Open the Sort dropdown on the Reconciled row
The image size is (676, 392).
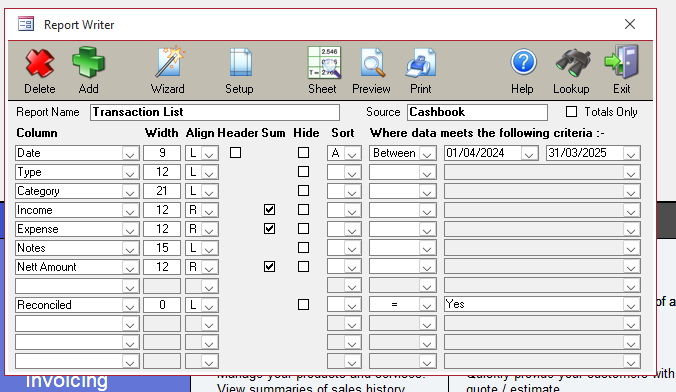(x=352, y=305)
